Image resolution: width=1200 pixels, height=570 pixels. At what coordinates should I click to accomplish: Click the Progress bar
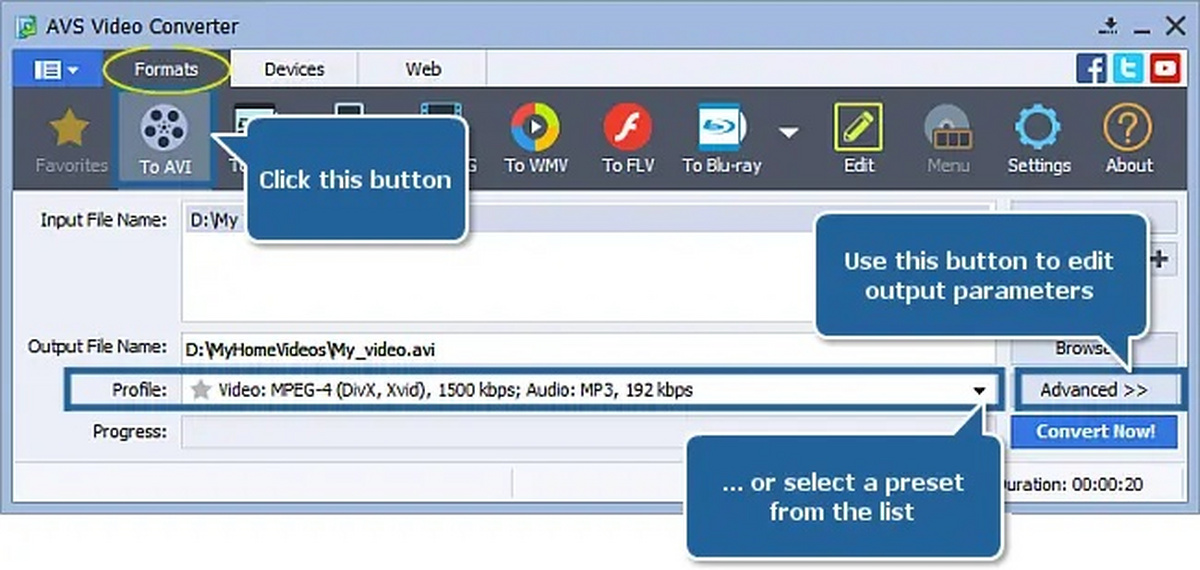point(588,432)
